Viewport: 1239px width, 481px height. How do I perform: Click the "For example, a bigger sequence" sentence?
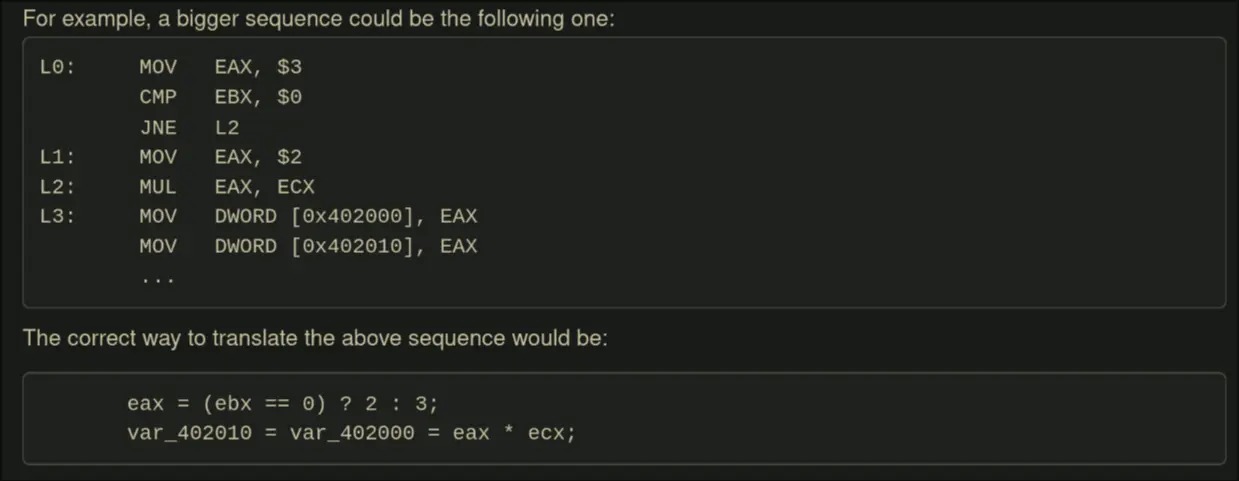coord(319,19)
